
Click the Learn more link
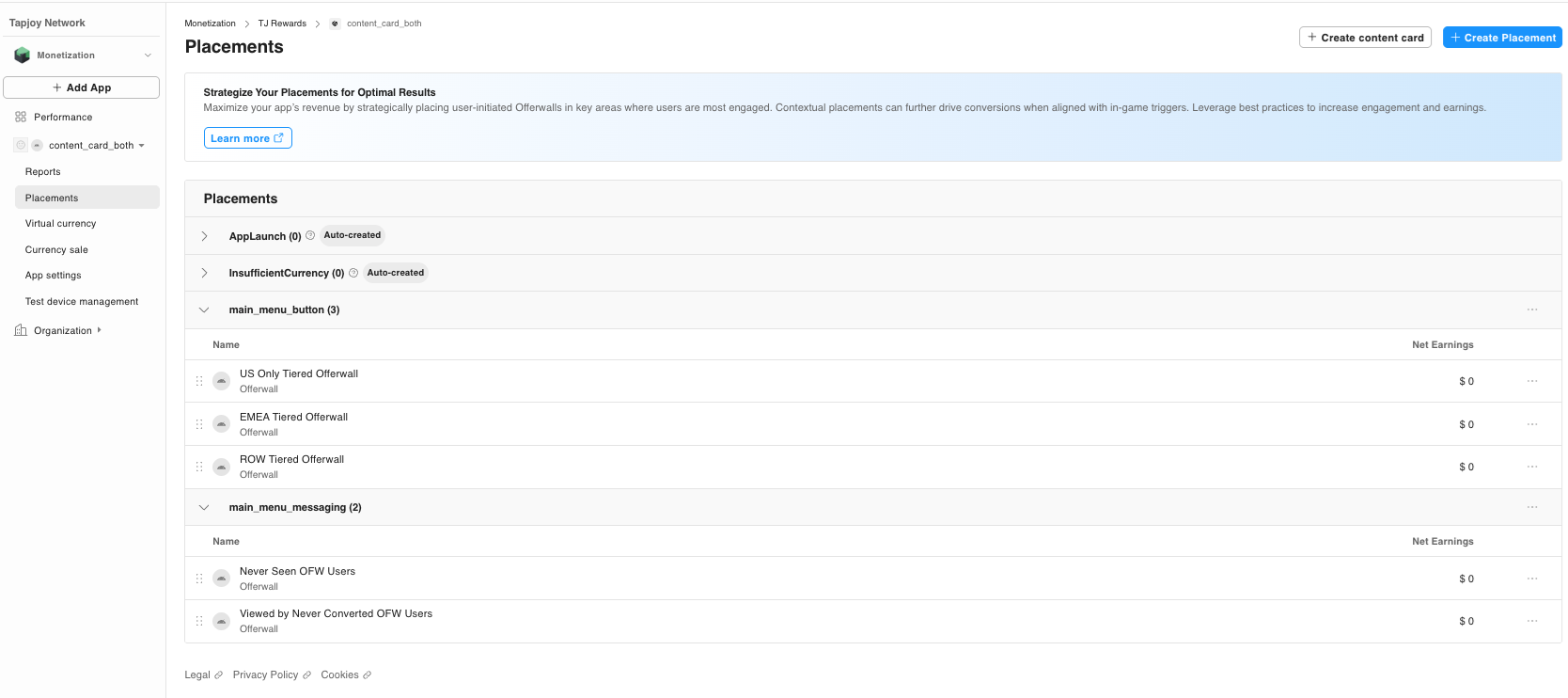pyautogui.click(x=247, y=138)
